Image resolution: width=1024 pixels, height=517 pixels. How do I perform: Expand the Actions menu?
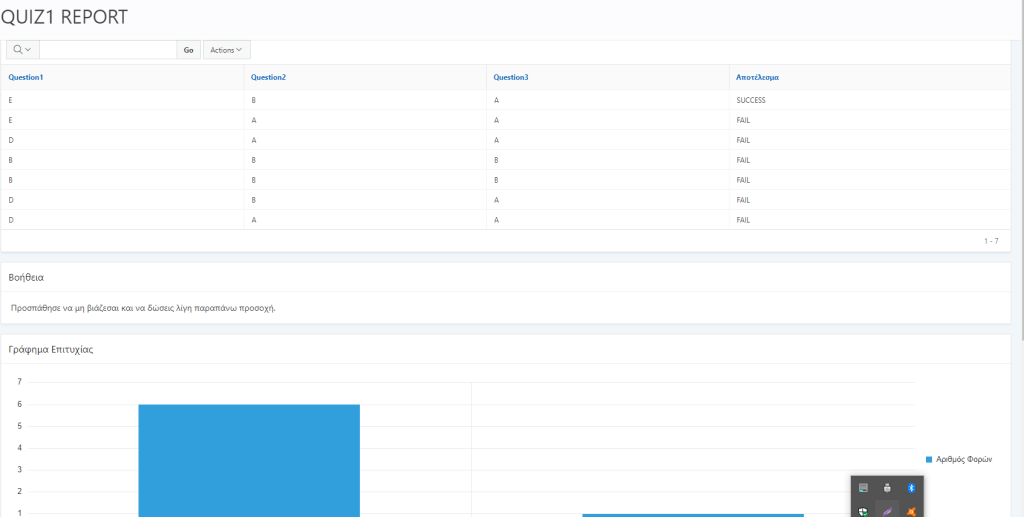(x=226, y=49)
